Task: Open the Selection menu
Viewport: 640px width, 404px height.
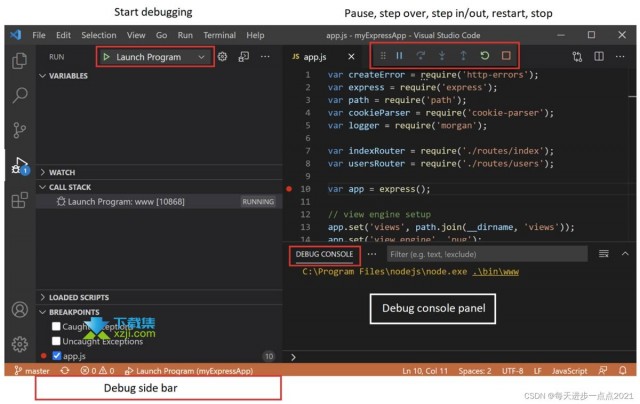Action: (x=99, y=35)
